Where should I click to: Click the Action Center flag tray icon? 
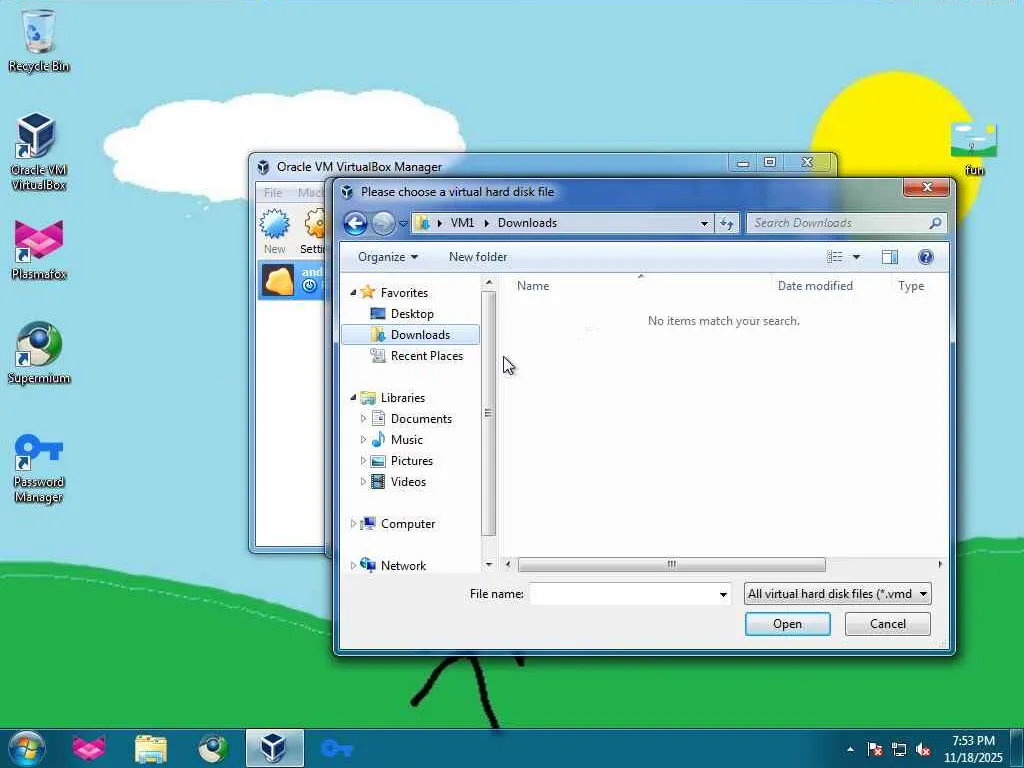click(874, 749)
